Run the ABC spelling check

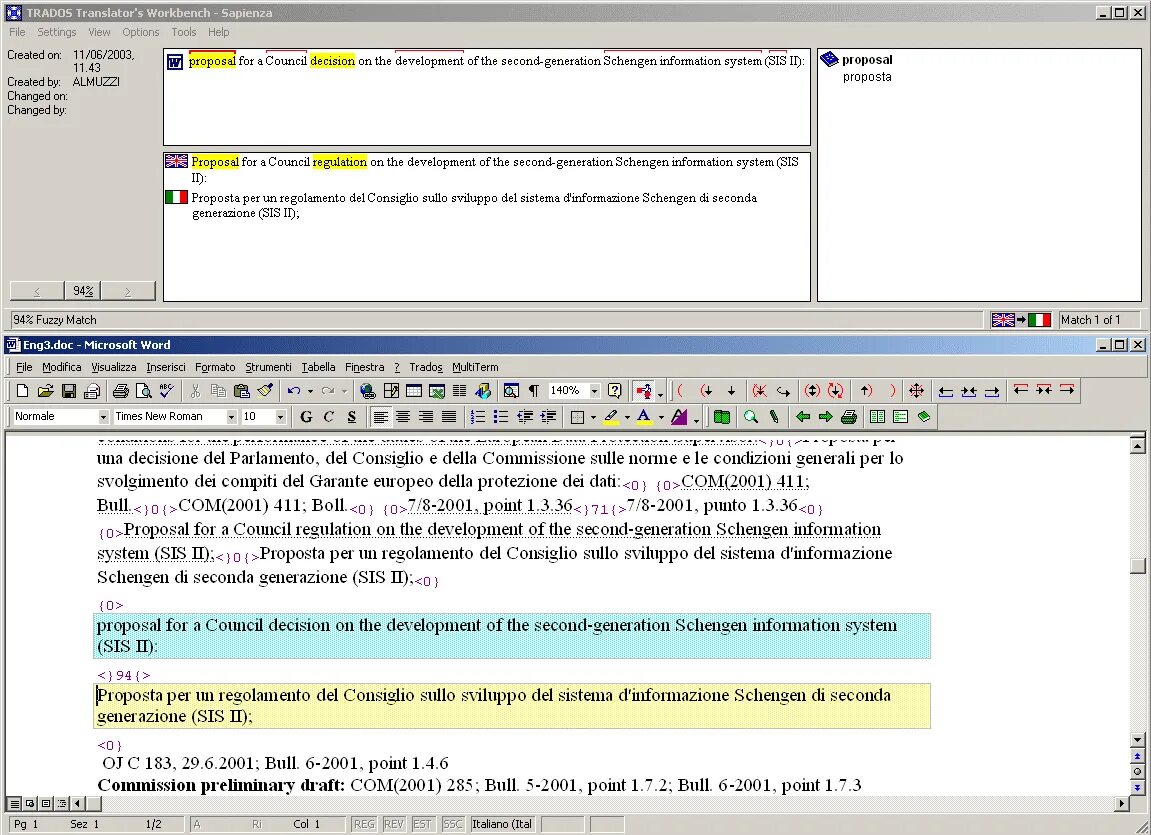167,391
